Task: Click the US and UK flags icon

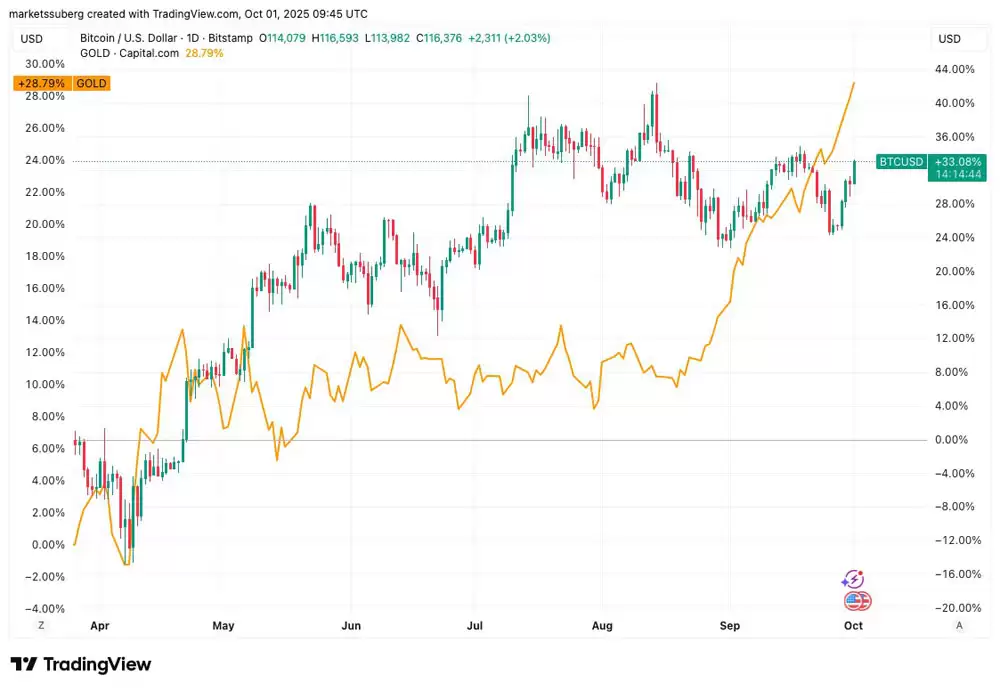Action: click(x=856, y=601)
